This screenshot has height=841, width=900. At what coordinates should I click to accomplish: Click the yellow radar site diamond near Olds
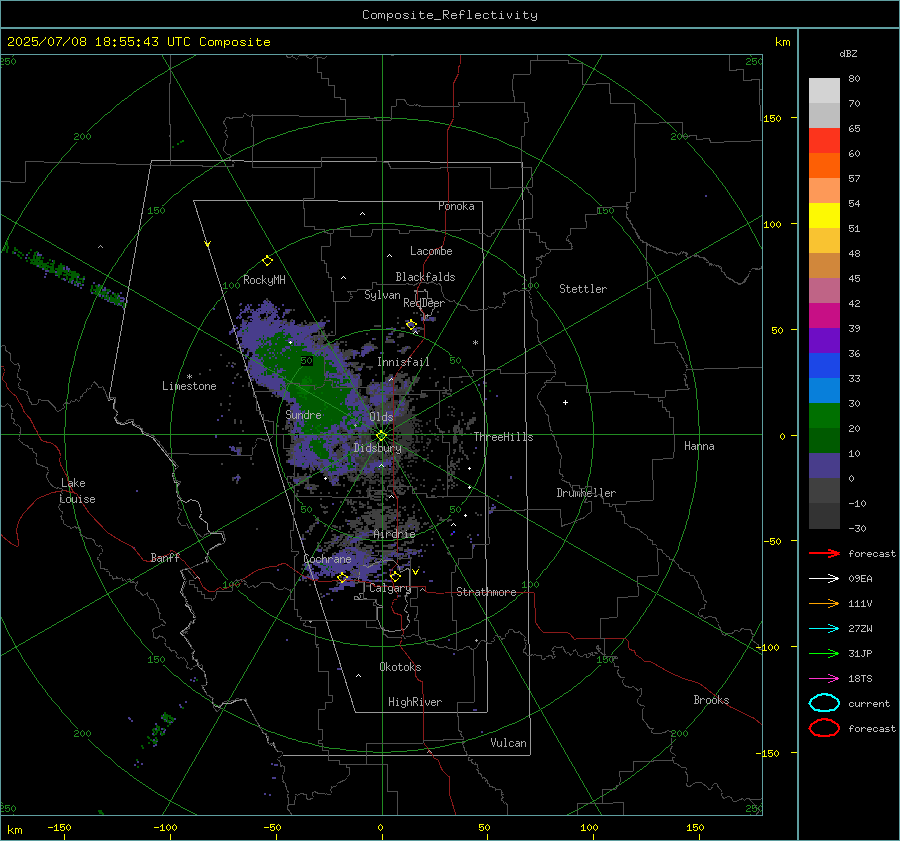coord(381,436)
